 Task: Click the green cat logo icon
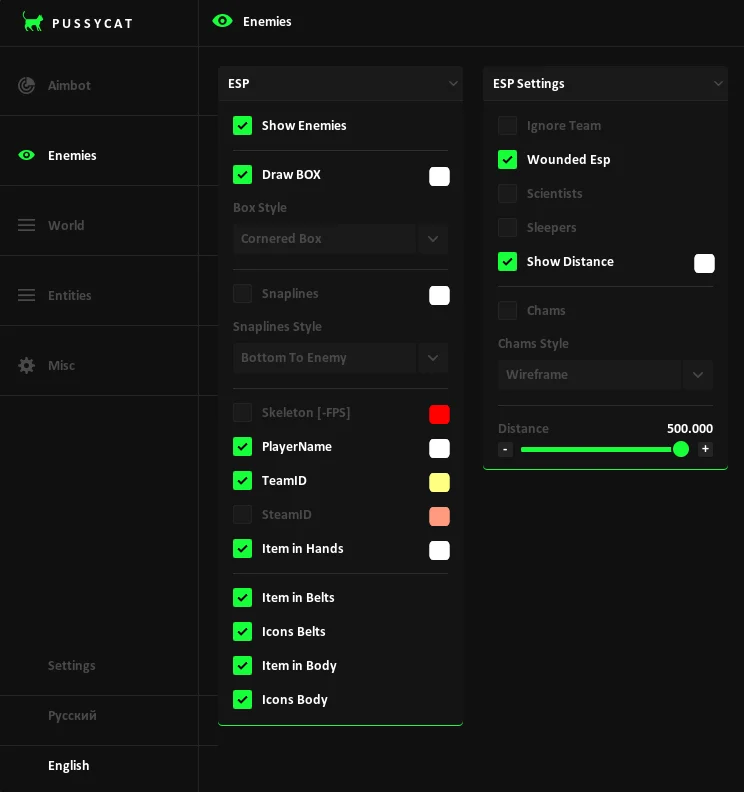point(33,22)
